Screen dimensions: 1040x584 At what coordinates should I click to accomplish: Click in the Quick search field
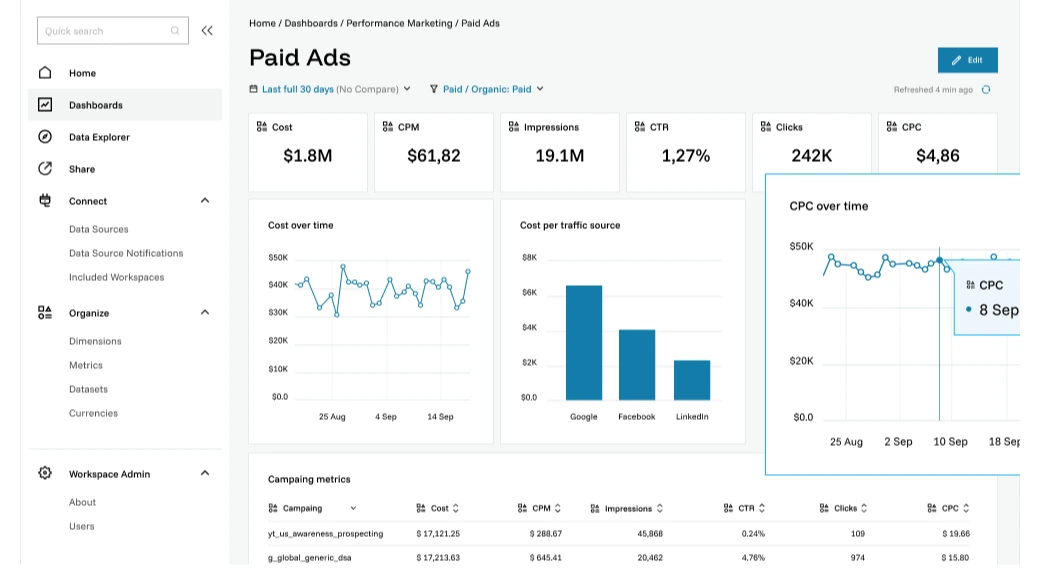click(105, 31)
